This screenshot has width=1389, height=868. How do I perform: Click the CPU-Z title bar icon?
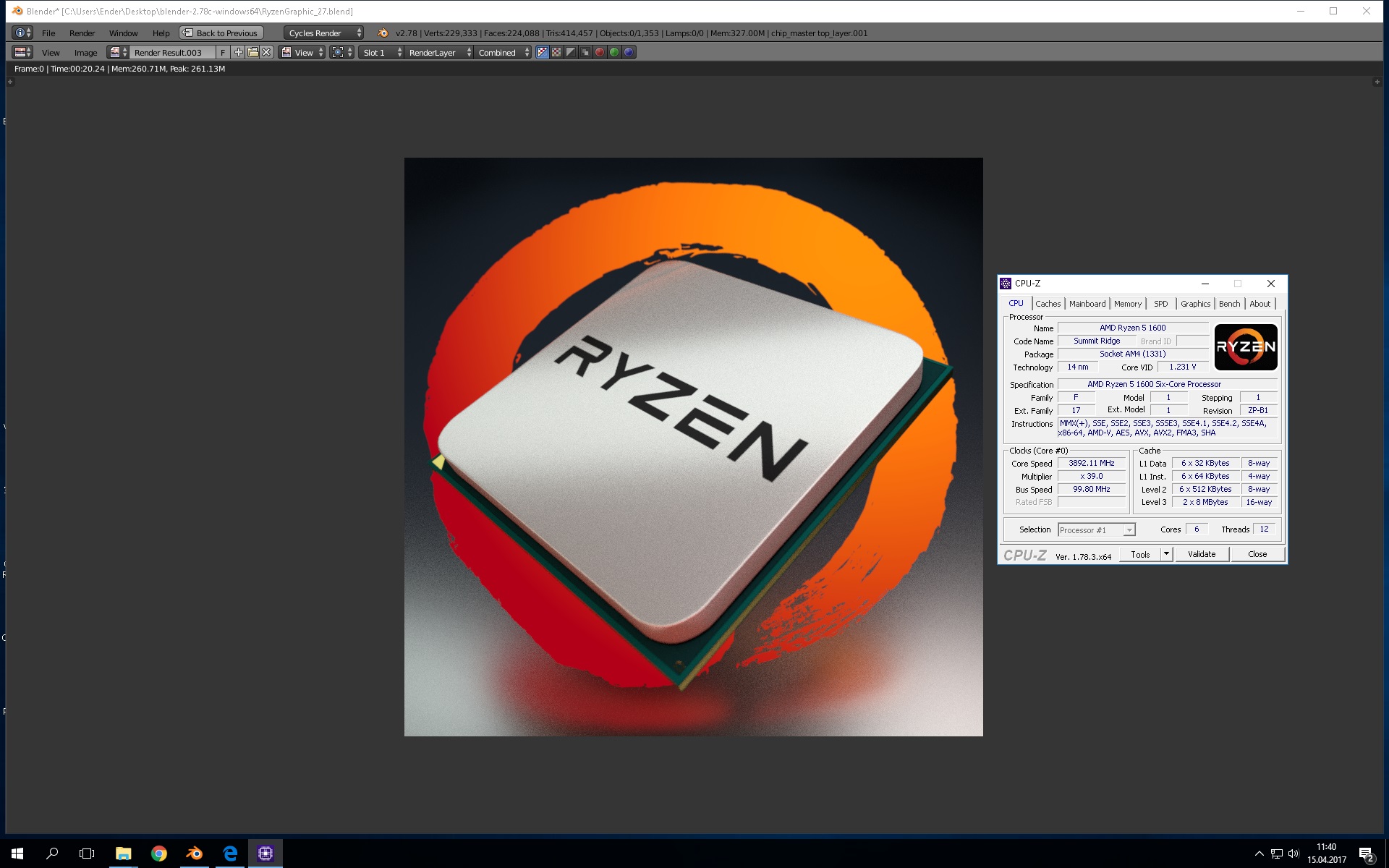point(1005,284)
